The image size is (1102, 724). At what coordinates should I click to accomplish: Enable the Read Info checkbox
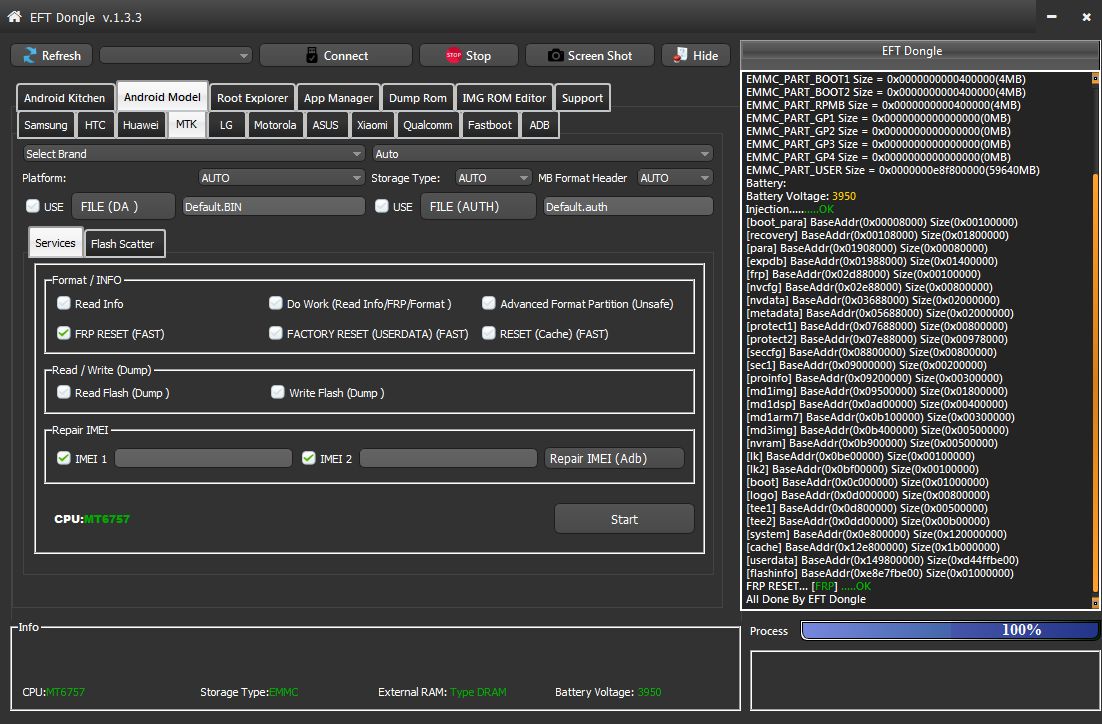(x=64, y=303)
